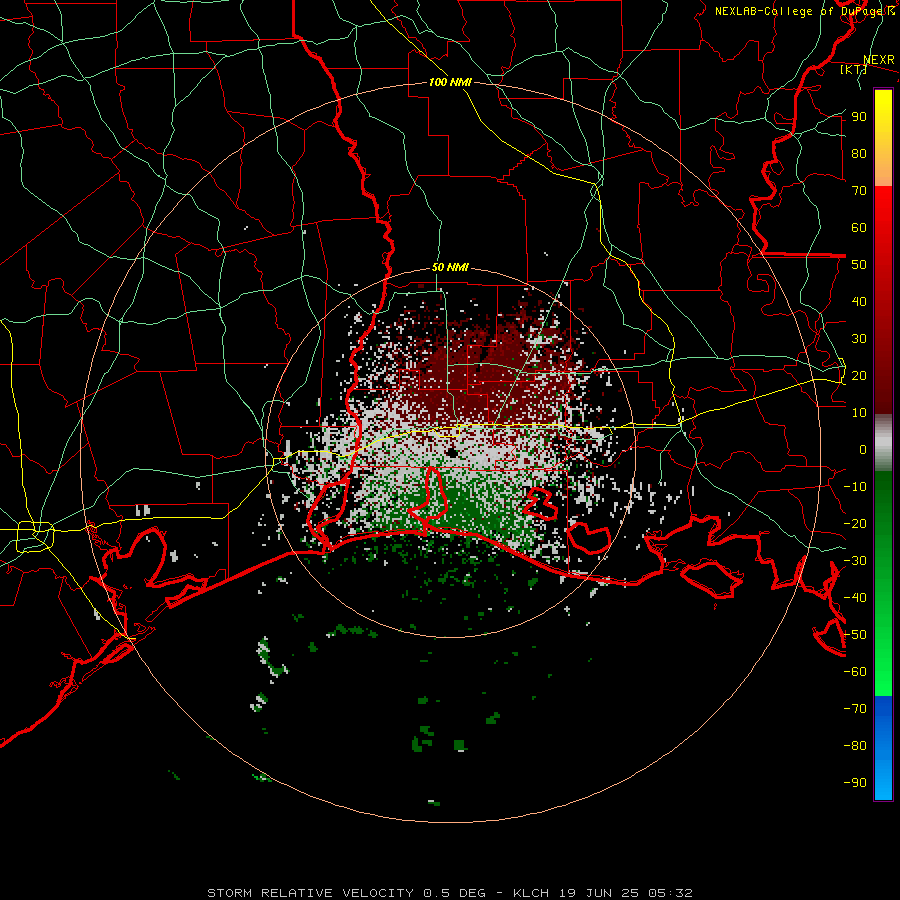Click the positive 60 value on scale
Image resolution: width=900 pixels, height=900 pixels.
859,228
